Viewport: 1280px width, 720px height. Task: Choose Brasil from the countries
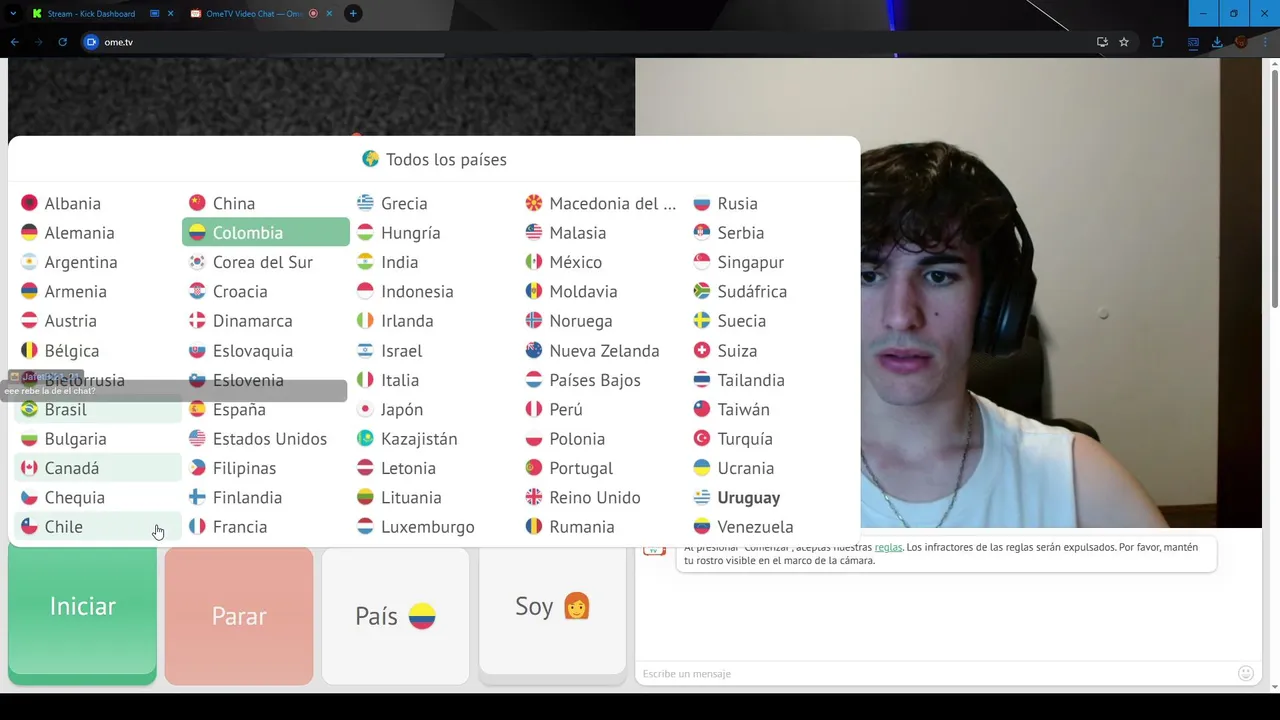pos(97,409)
